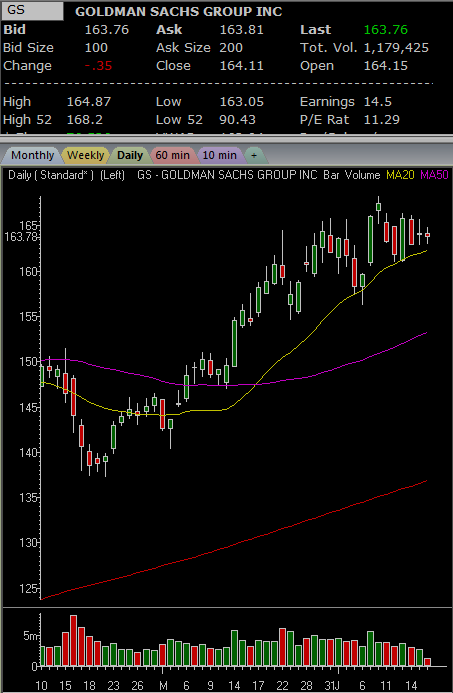Click the Open value 164.15
The height and width of the screenshot is (693, 453).
(386, 66)
